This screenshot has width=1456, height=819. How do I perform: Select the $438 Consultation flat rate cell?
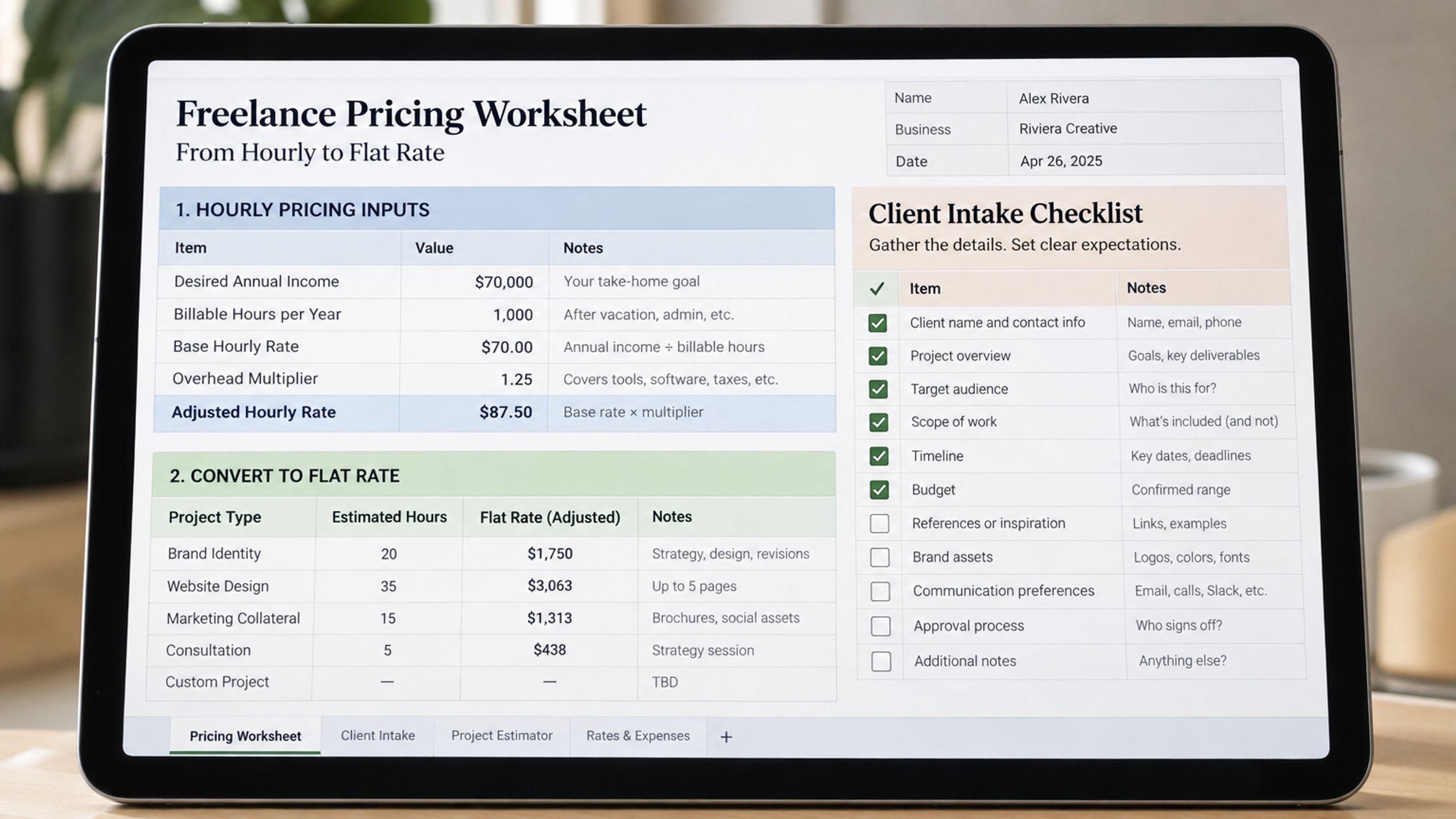pos(549,650)
